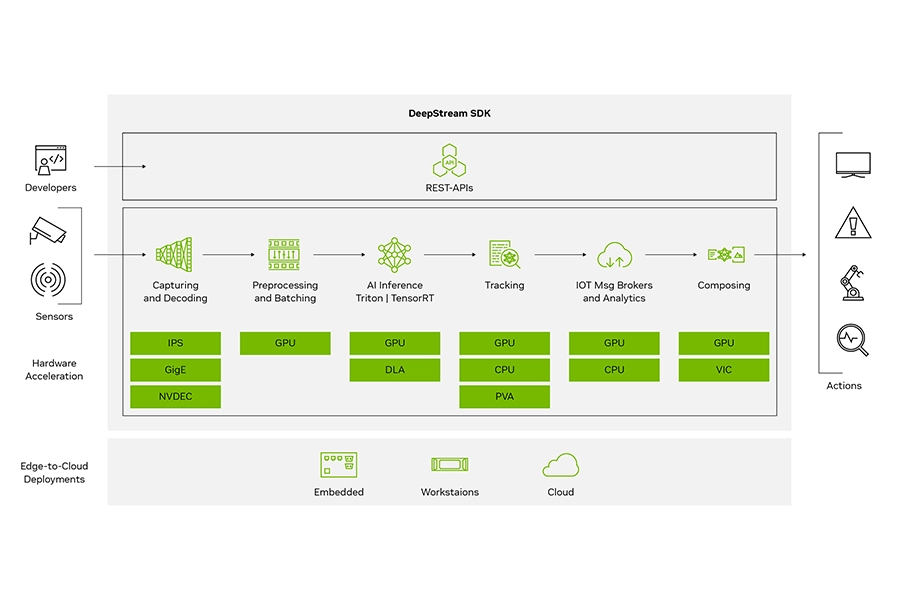This screenshot has height=600, width=900.
Task: Select the GigE acceleration box
Action: pyautogui.click(x=176, y=370)
